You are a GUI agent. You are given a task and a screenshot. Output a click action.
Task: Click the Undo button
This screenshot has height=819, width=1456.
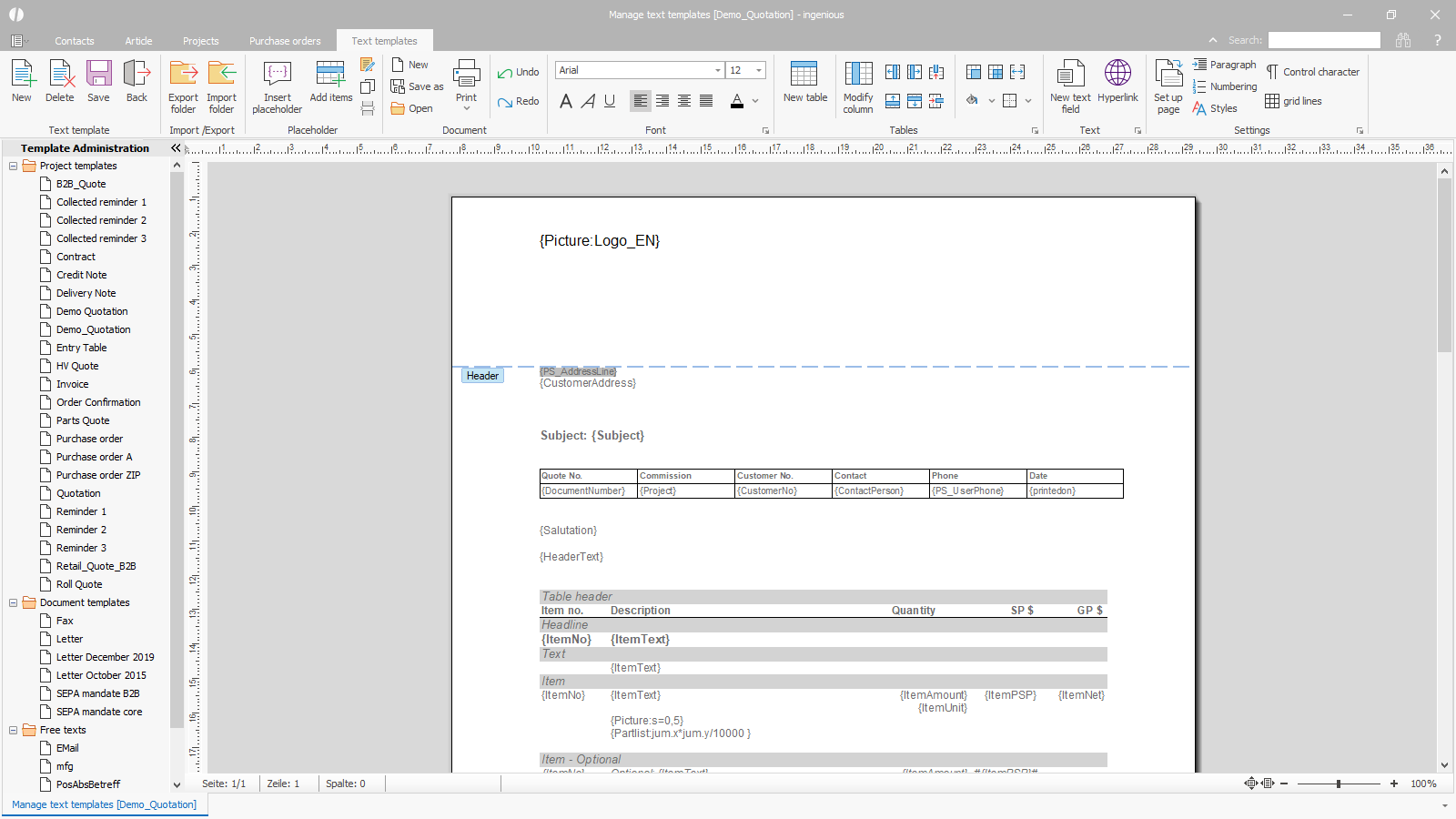[518, 72]
